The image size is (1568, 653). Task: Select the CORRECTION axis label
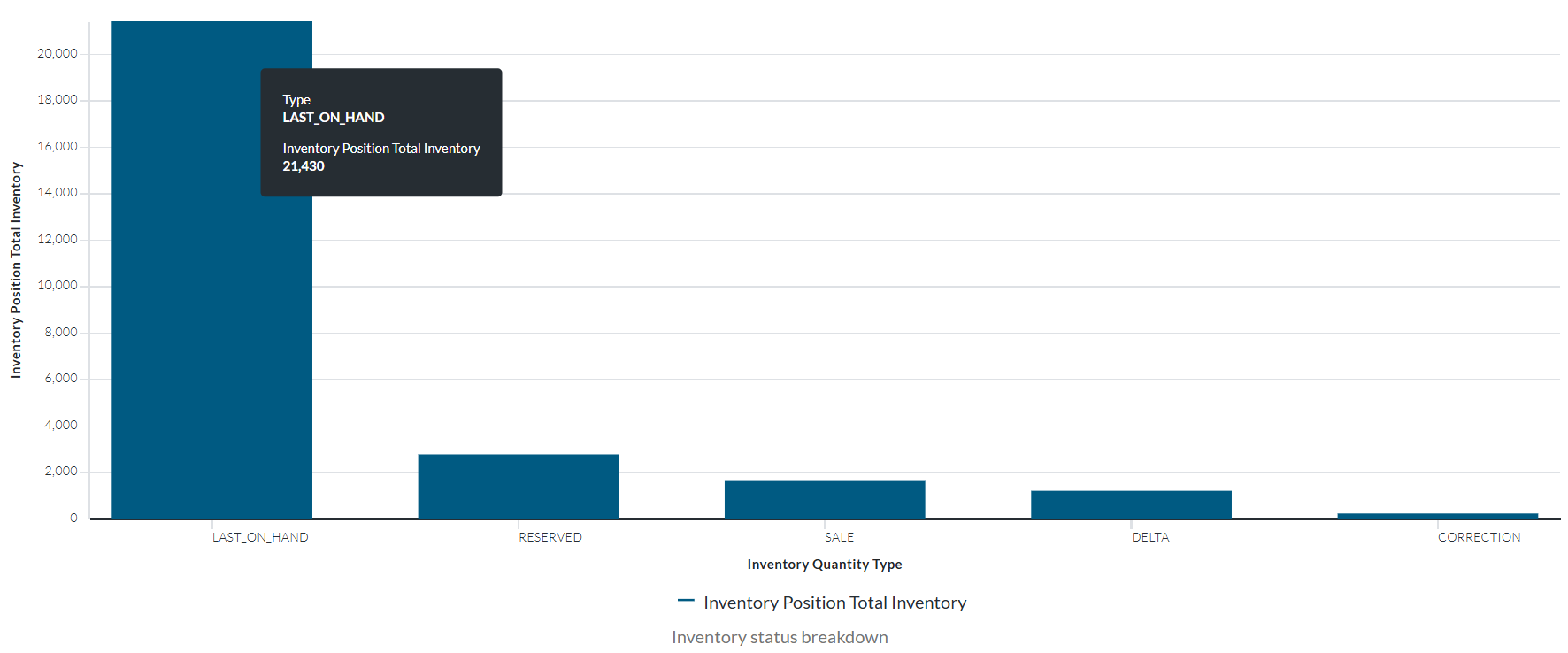tap(1479, 537)
